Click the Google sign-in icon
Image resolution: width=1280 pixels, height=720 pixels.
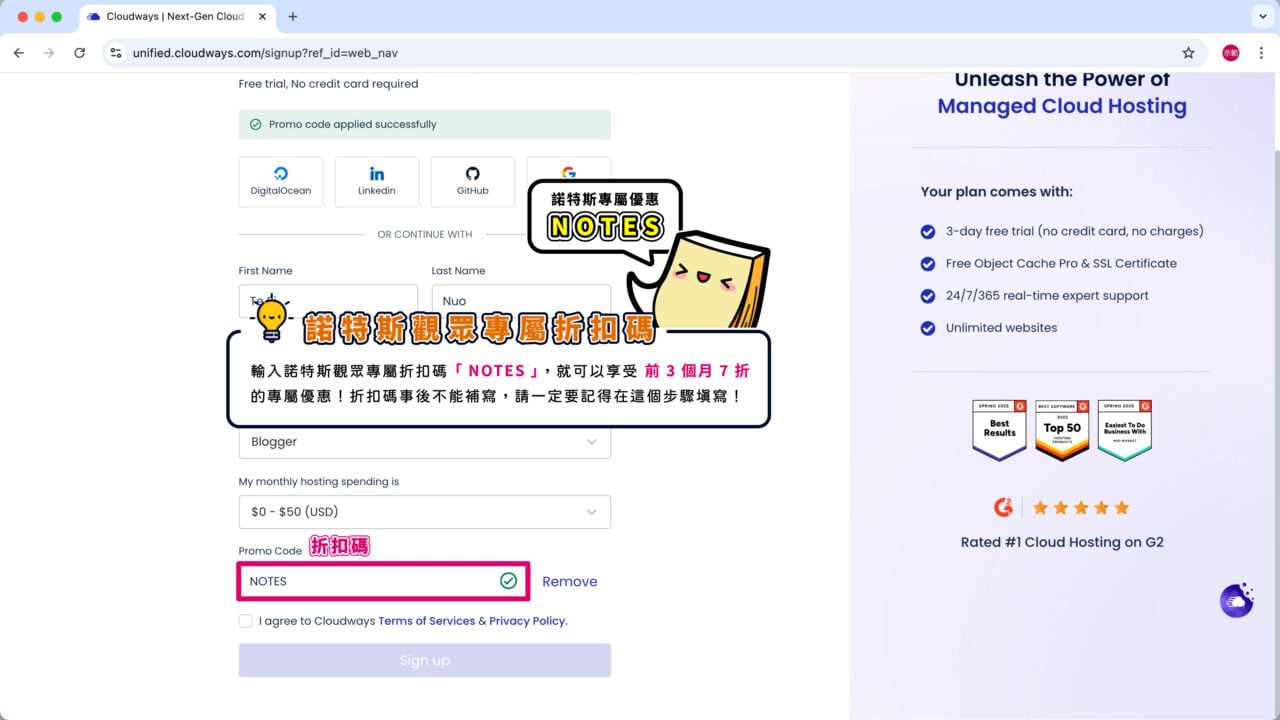click(x=568, y=170)
